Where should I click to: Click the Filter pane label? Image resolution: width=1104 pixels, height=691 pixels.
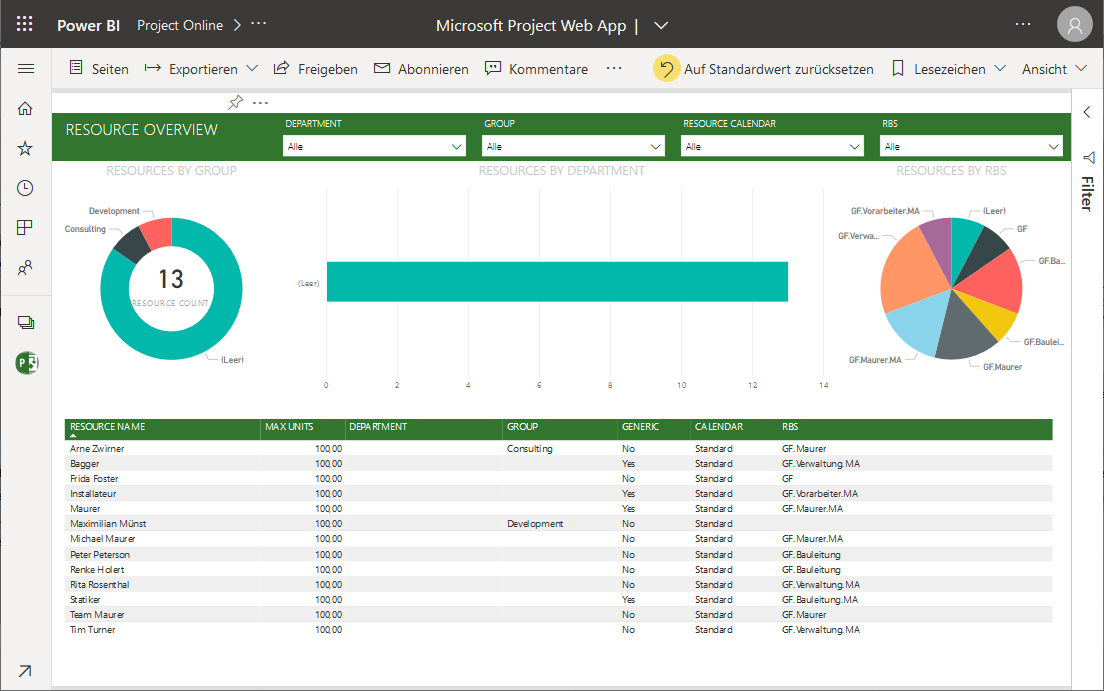(1088, 194)
